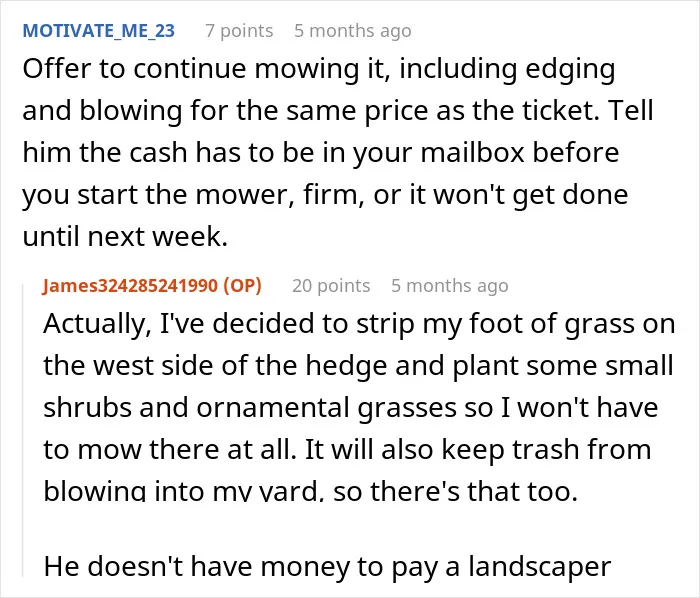Image resolution: width=700 pixels, height=598 pixels.
Task: Click the line "to mow there at all"
Action: coord(347,449)
